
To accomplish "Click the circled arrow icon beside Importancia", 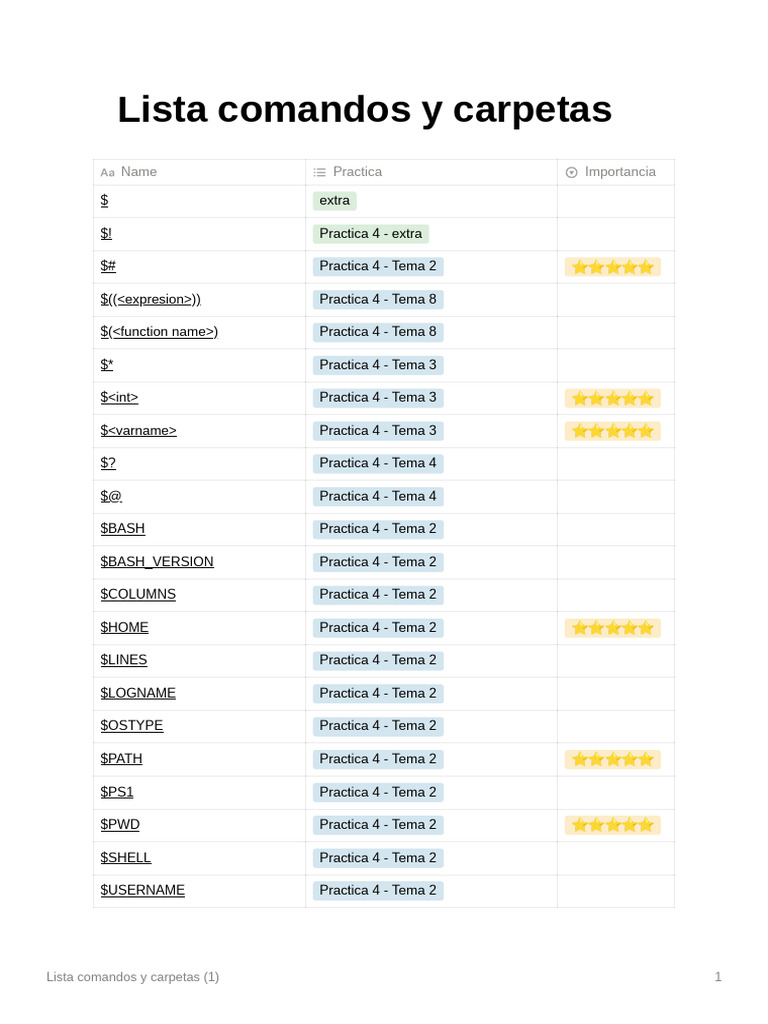I will click(x=572, y=172).
